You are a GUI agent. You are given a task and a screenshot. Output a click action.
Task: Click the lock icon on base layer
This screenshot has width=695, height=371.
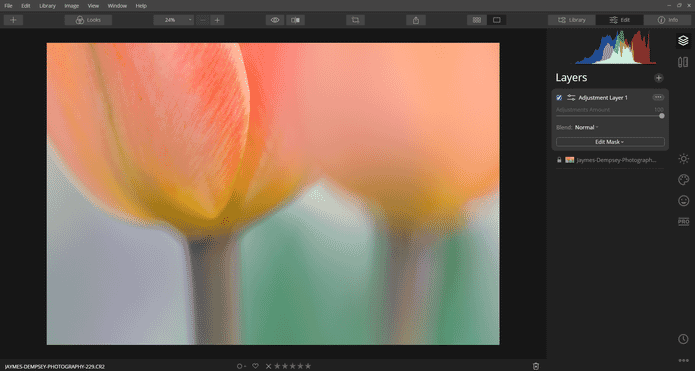pos(559,160)
